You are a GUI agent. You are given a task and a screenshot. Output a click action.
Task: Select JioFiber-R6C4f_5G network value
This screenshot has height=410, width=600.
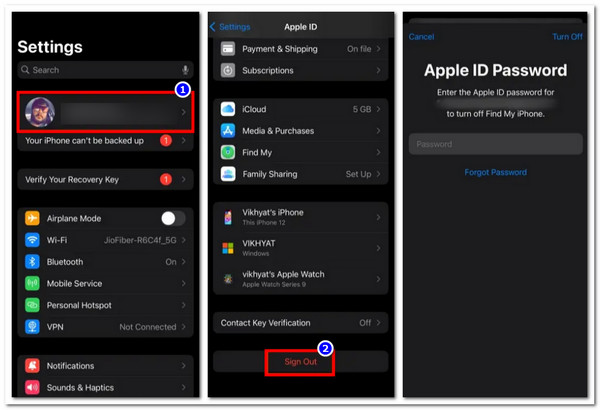[x=140, y=240]
